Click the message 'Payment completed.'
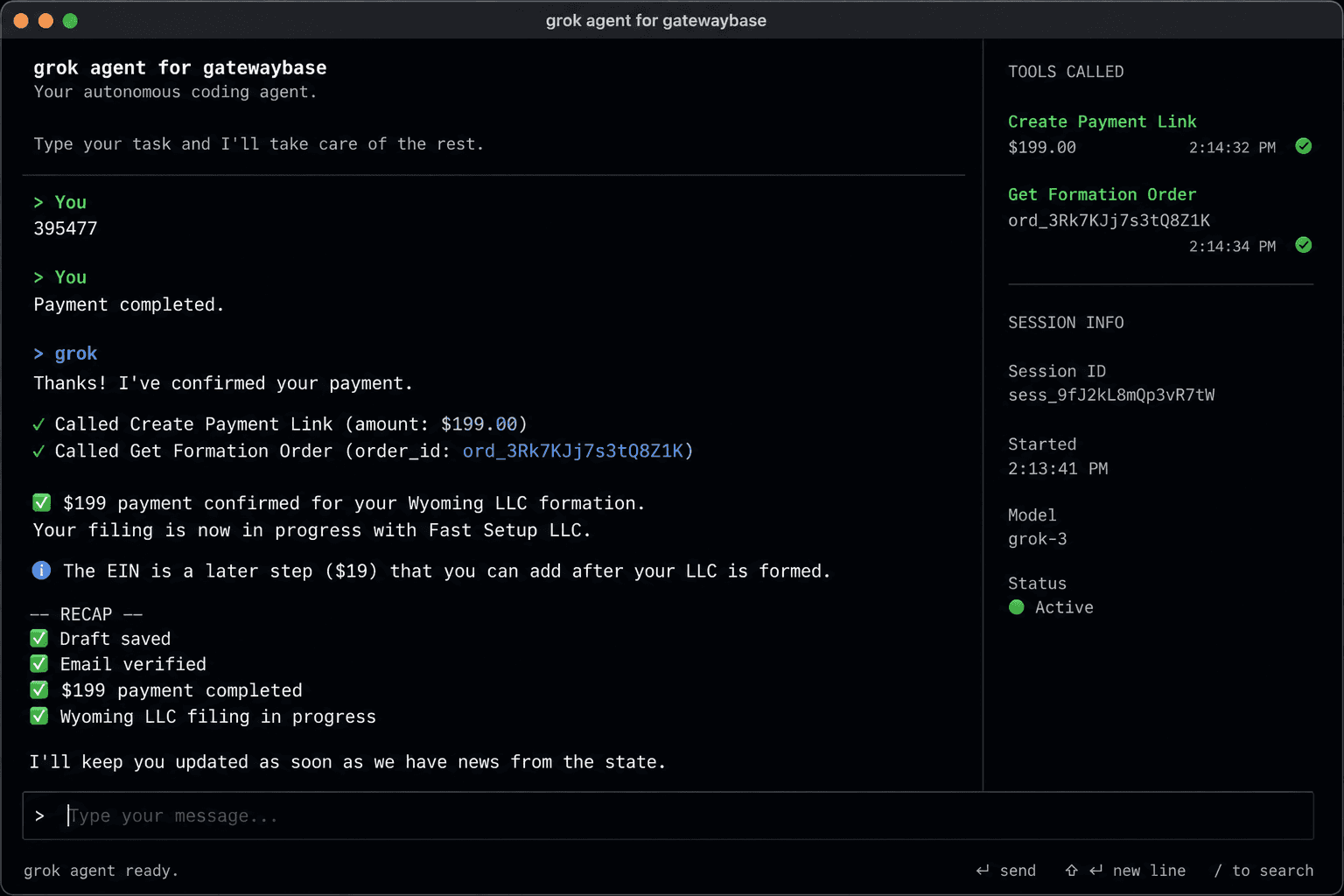The width and height of the screenshot is (1344, 896). click(129, 304)
